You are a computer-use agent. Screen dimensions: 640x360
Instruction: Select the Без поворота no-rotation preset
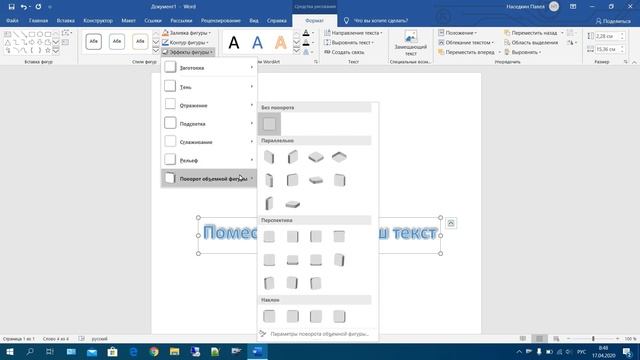[x=269, y=124]
